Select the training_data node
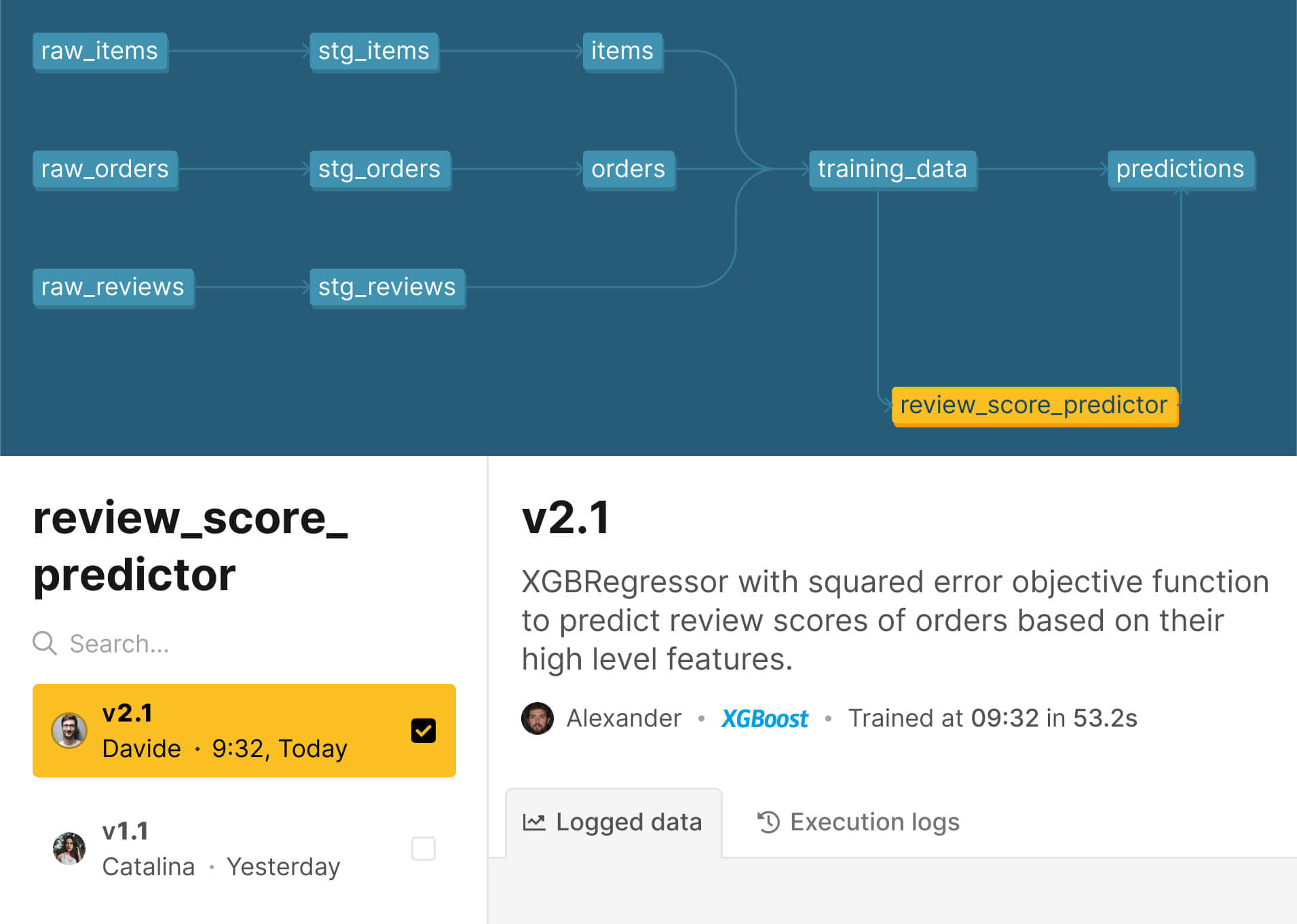The height and width of the screenshot is (924, 1297). [892, 170]
